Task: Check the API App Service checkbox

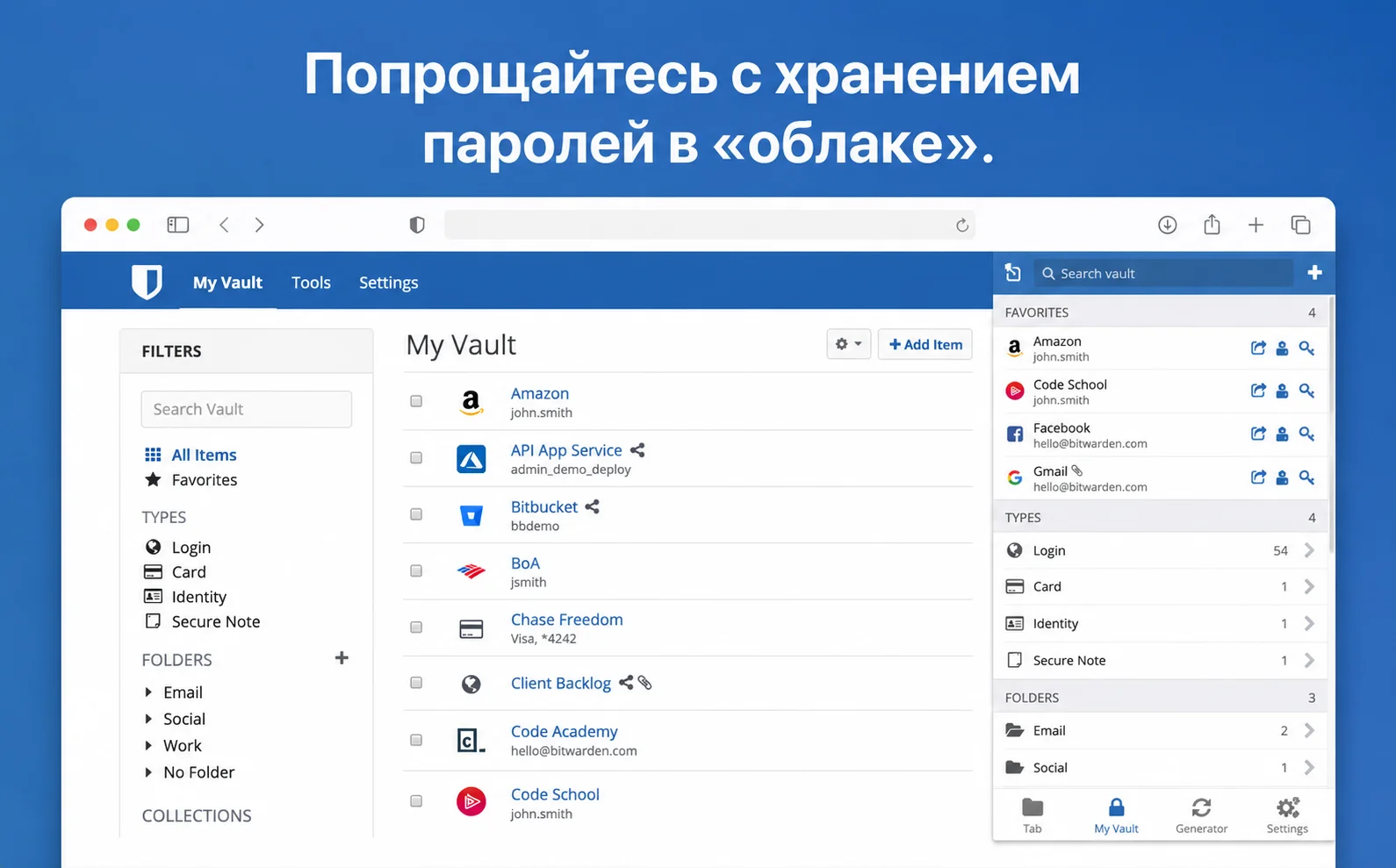Action: click(x=416, y=457)
